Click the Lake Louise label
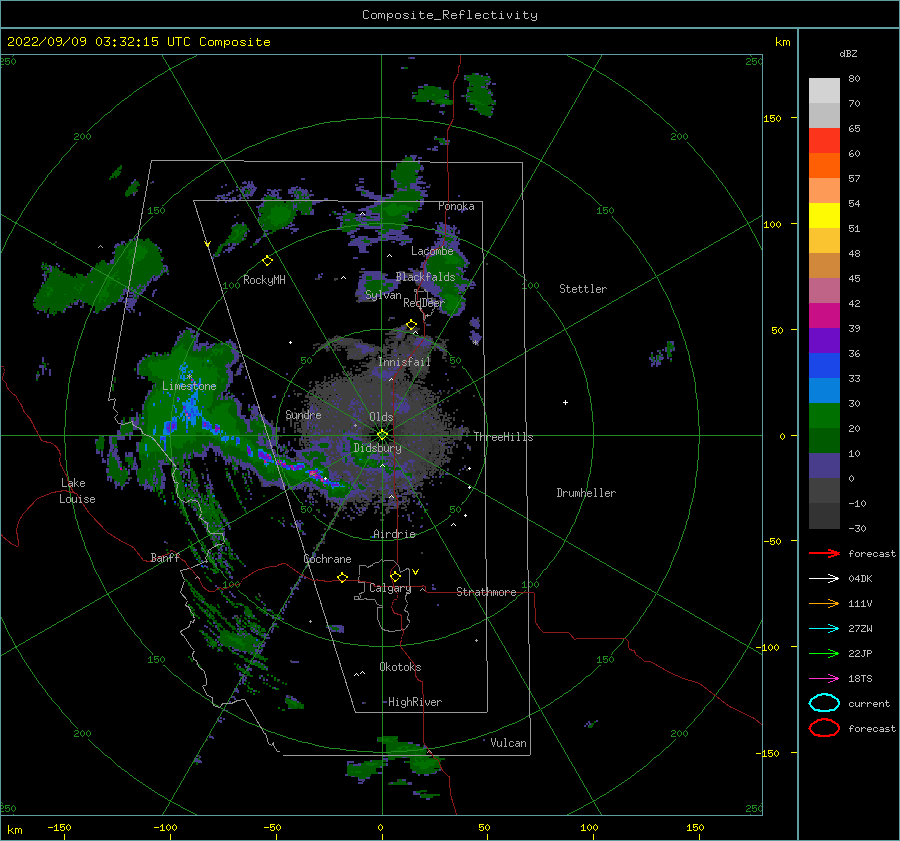Viewport: 900px width, 841px height. tap(77, 491)
